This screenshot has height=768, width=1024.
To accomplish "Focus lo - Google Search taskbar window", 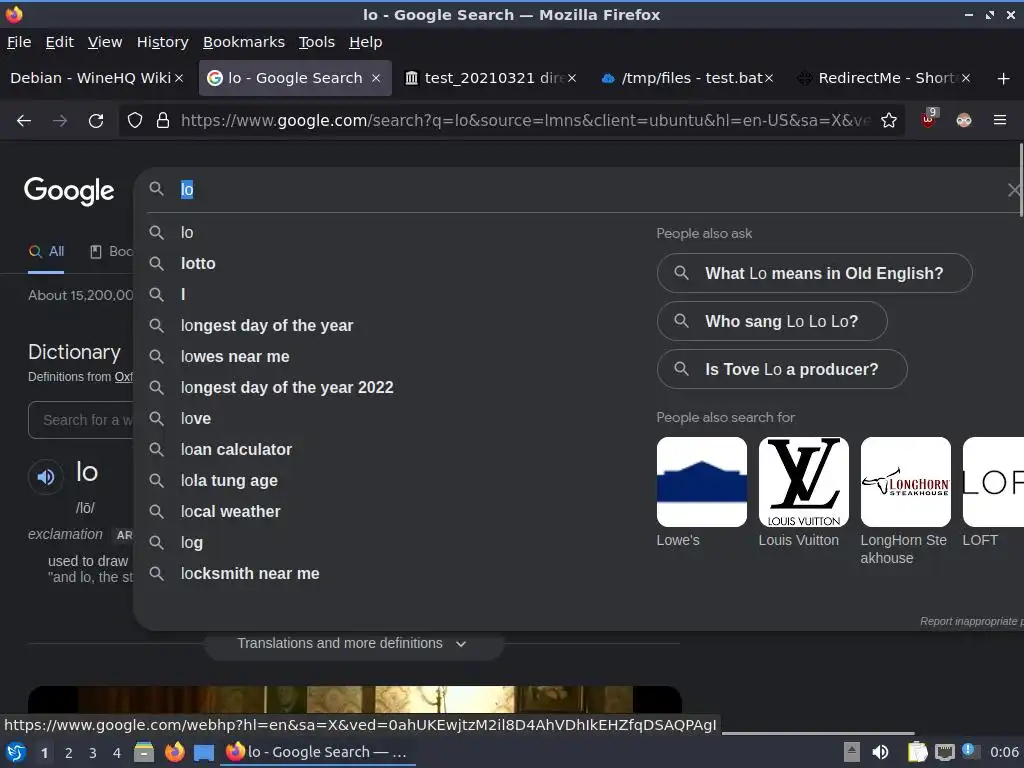I will click(319, 752).
